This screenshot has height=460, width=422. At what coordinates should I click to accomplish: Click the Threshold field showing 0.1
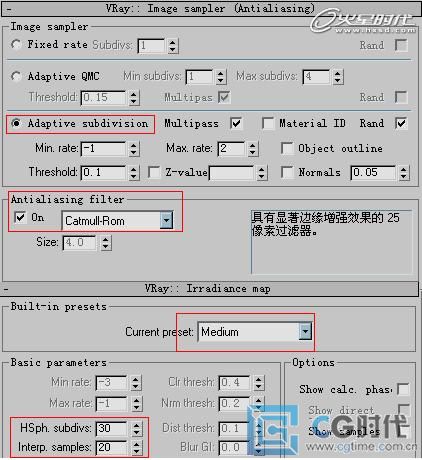tap(104, 173)
